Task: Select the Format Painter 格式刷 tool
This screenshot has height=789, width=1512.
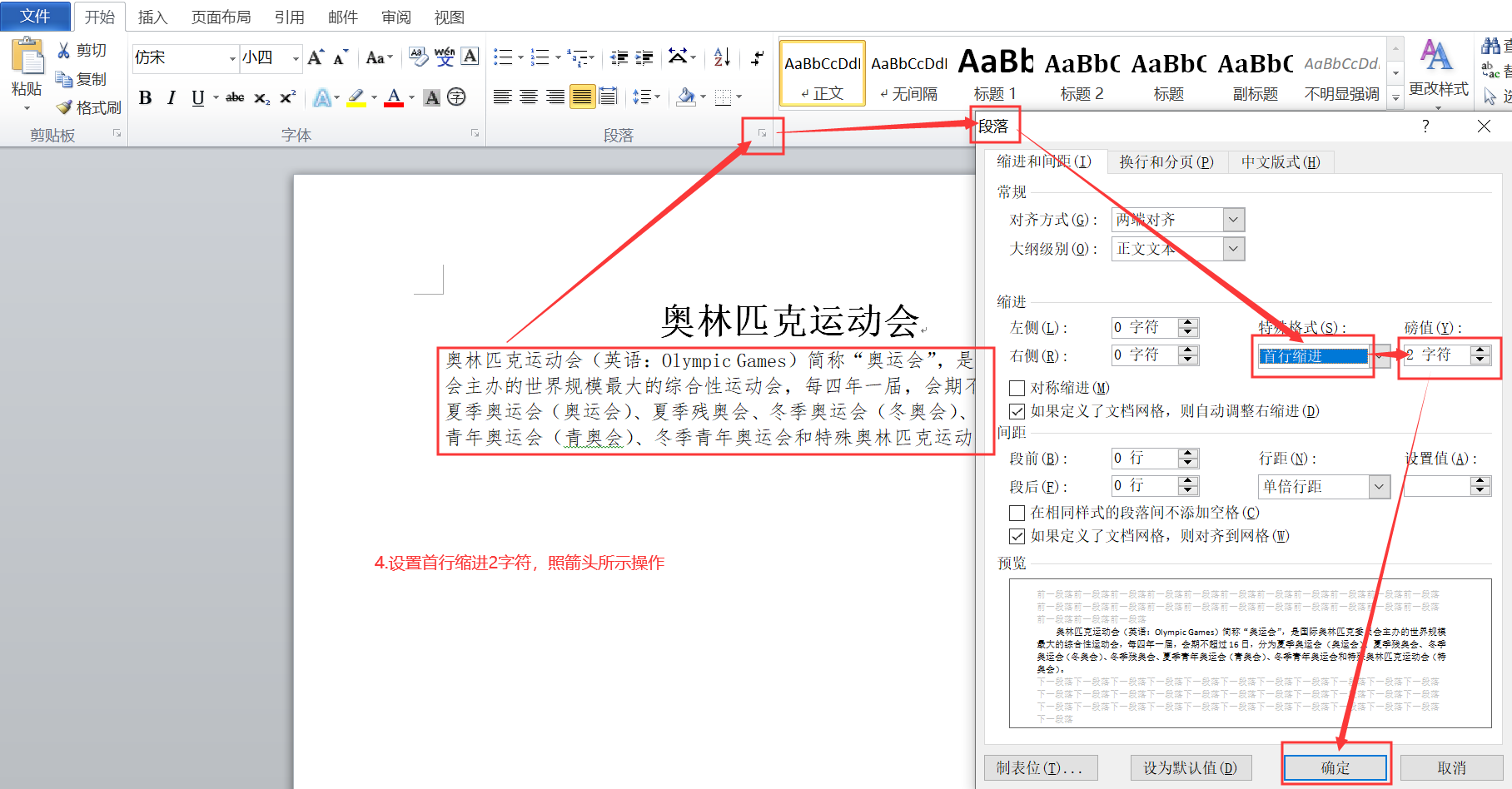Action: 88,107
